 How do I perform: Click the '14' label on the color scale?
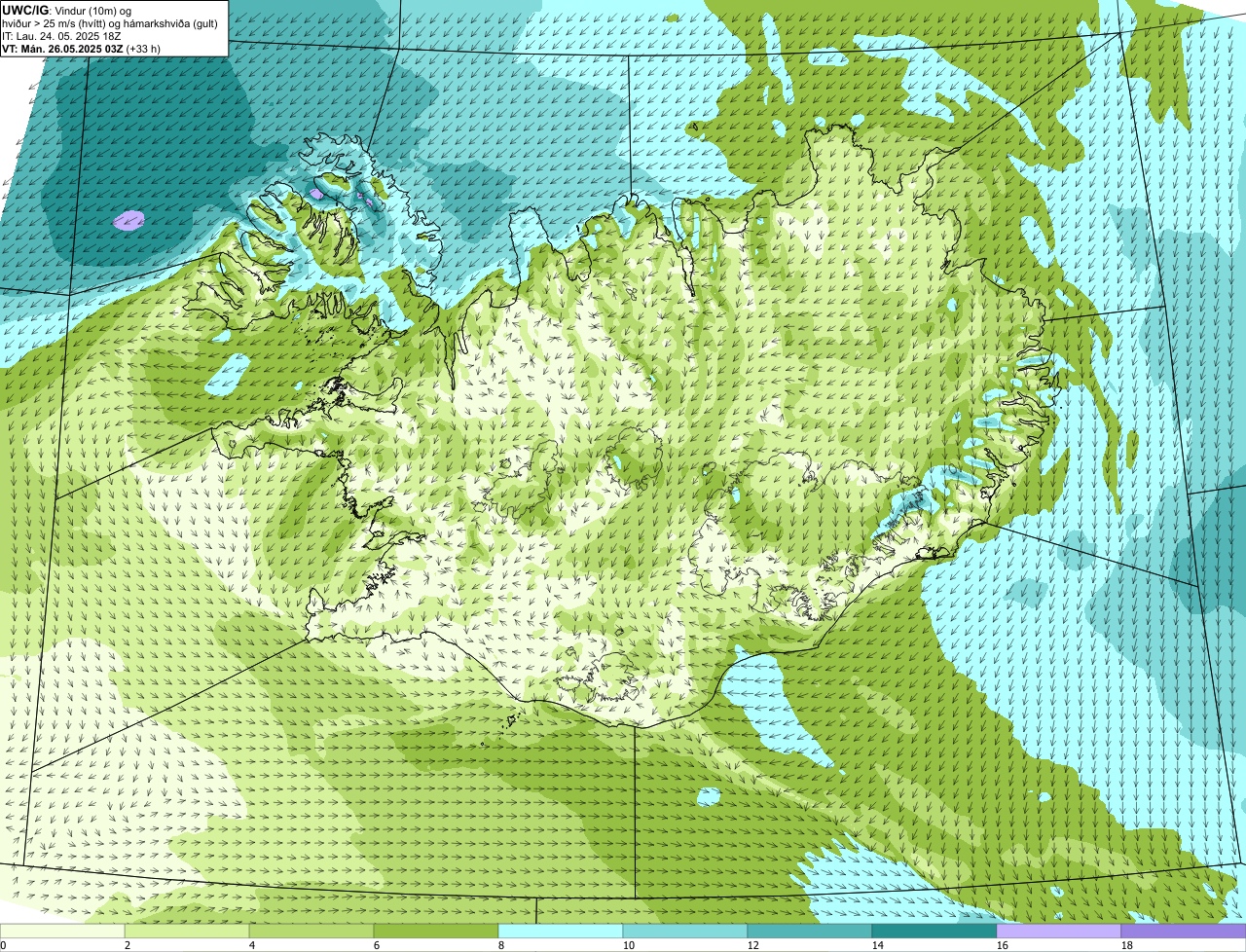878,945
